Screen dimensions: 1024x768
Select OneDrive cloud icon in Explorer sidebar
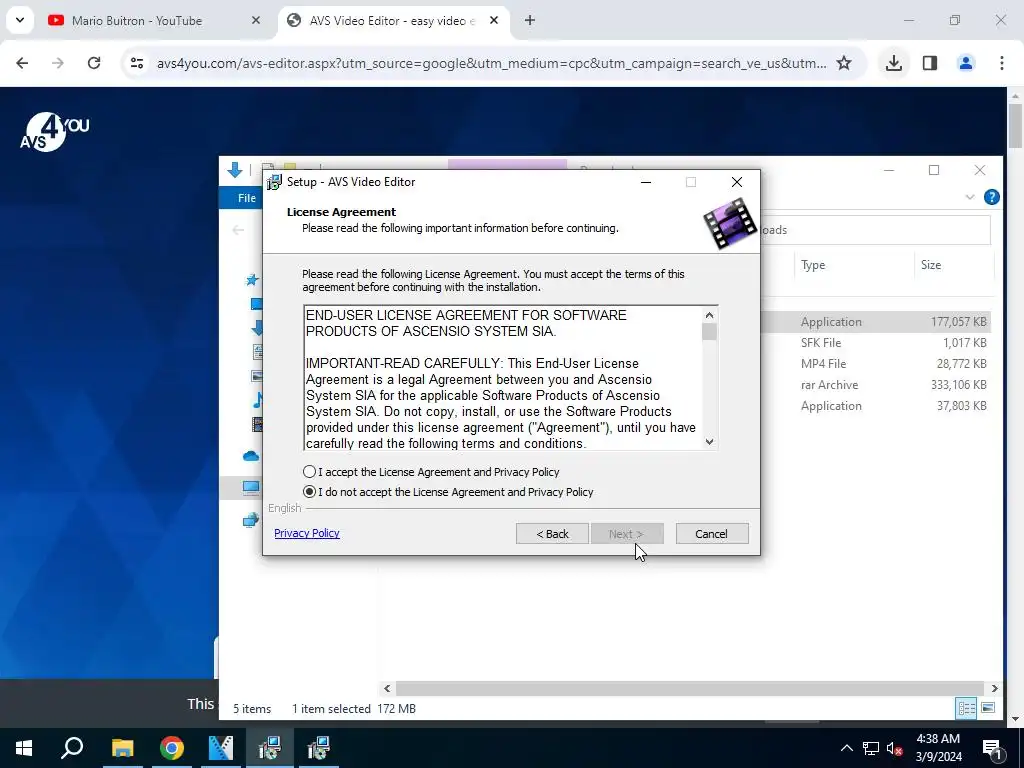pyautogui.click(x=251, y=456)
